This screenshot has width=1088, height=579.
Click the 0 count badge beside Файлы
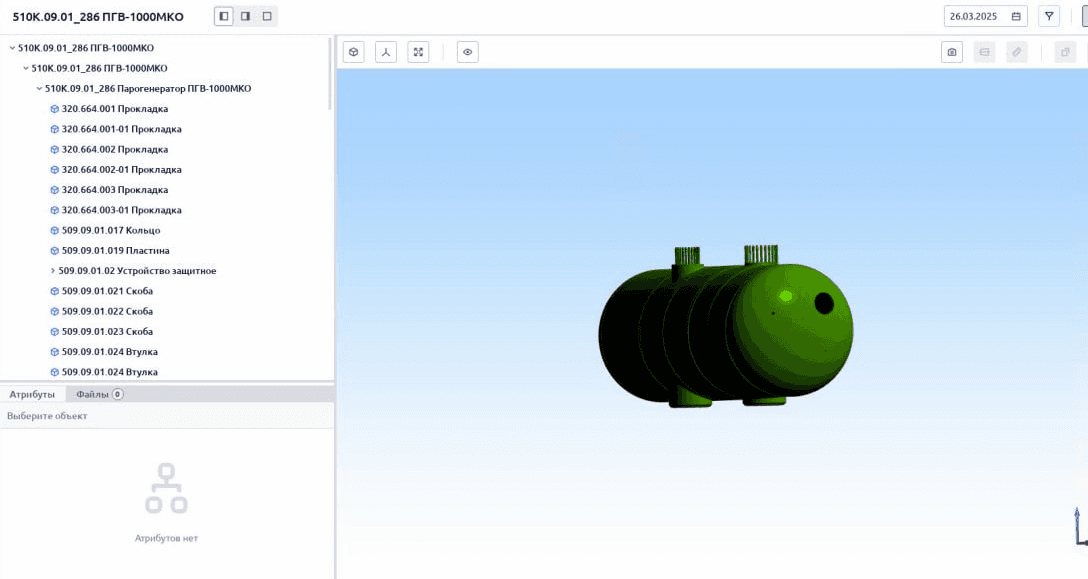pos(118,394)
